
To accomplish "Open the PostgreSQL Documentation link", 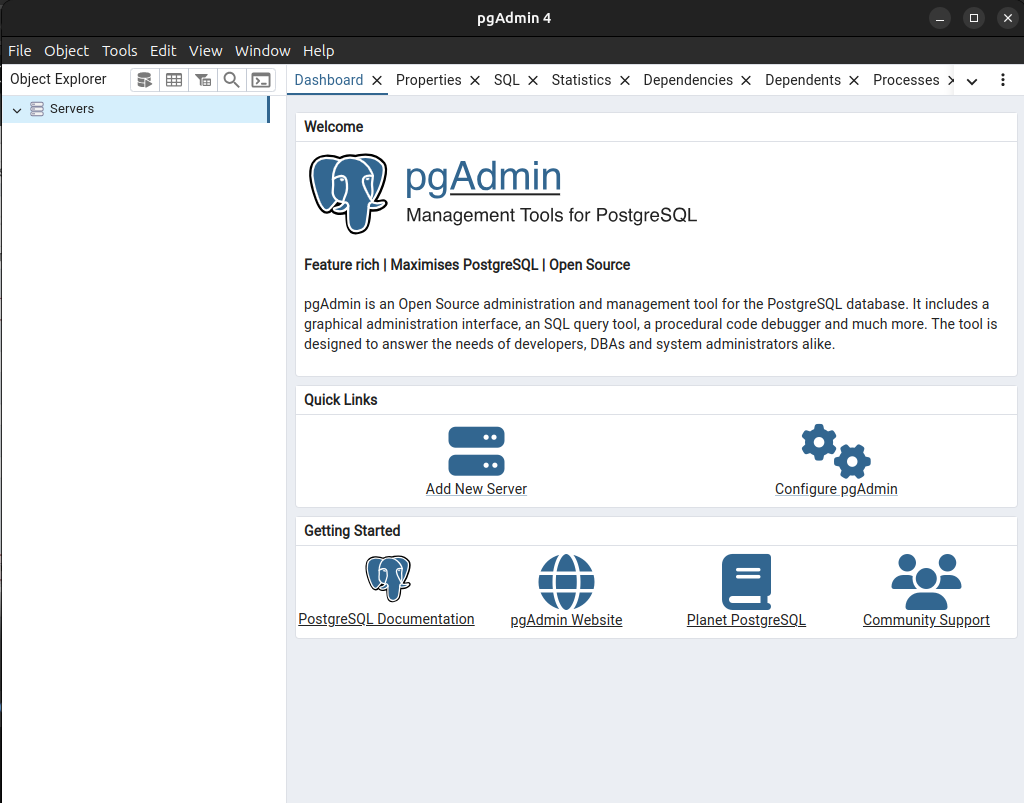I will coord(386,619).
